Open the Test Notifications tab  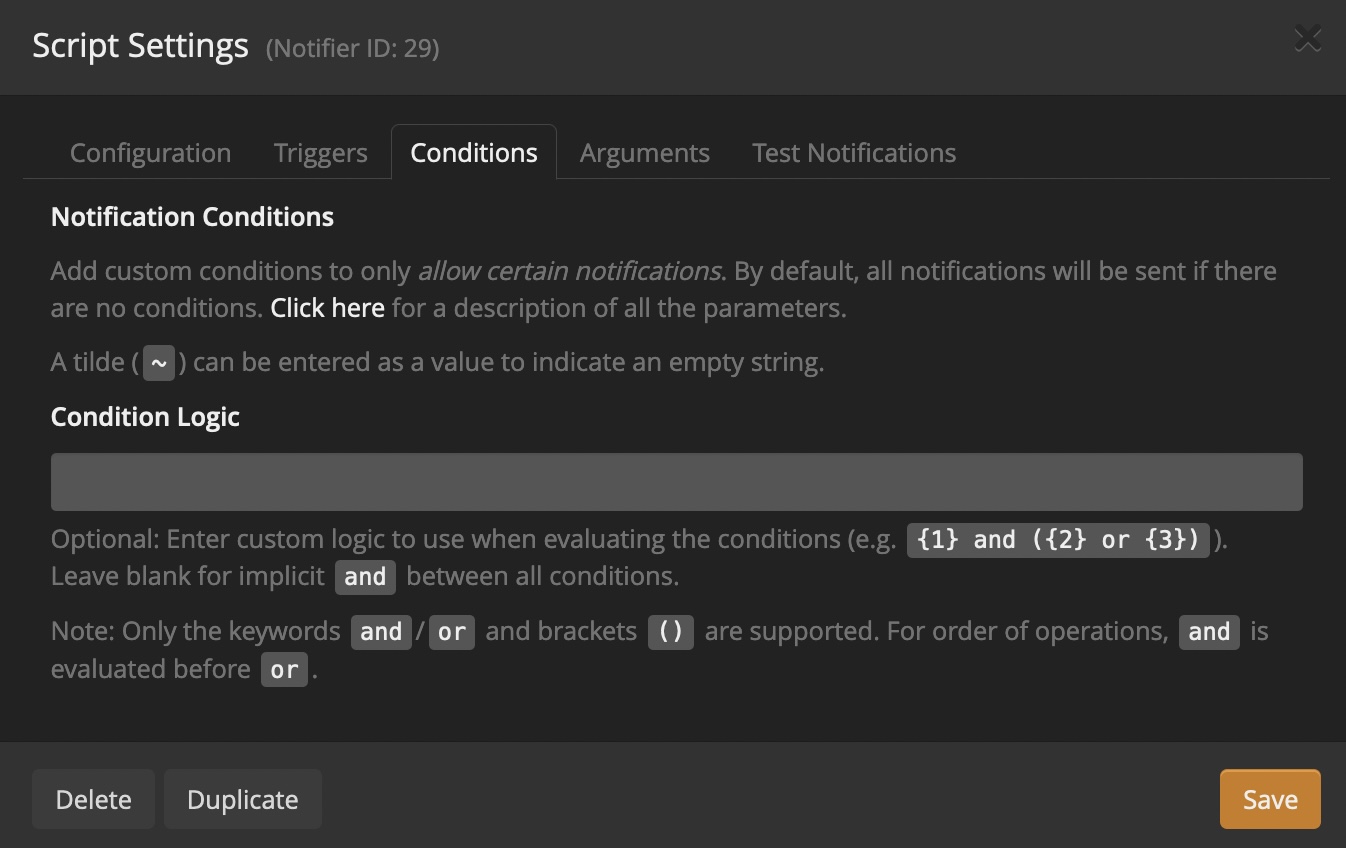pyautogui.click(x=853, y=152)
